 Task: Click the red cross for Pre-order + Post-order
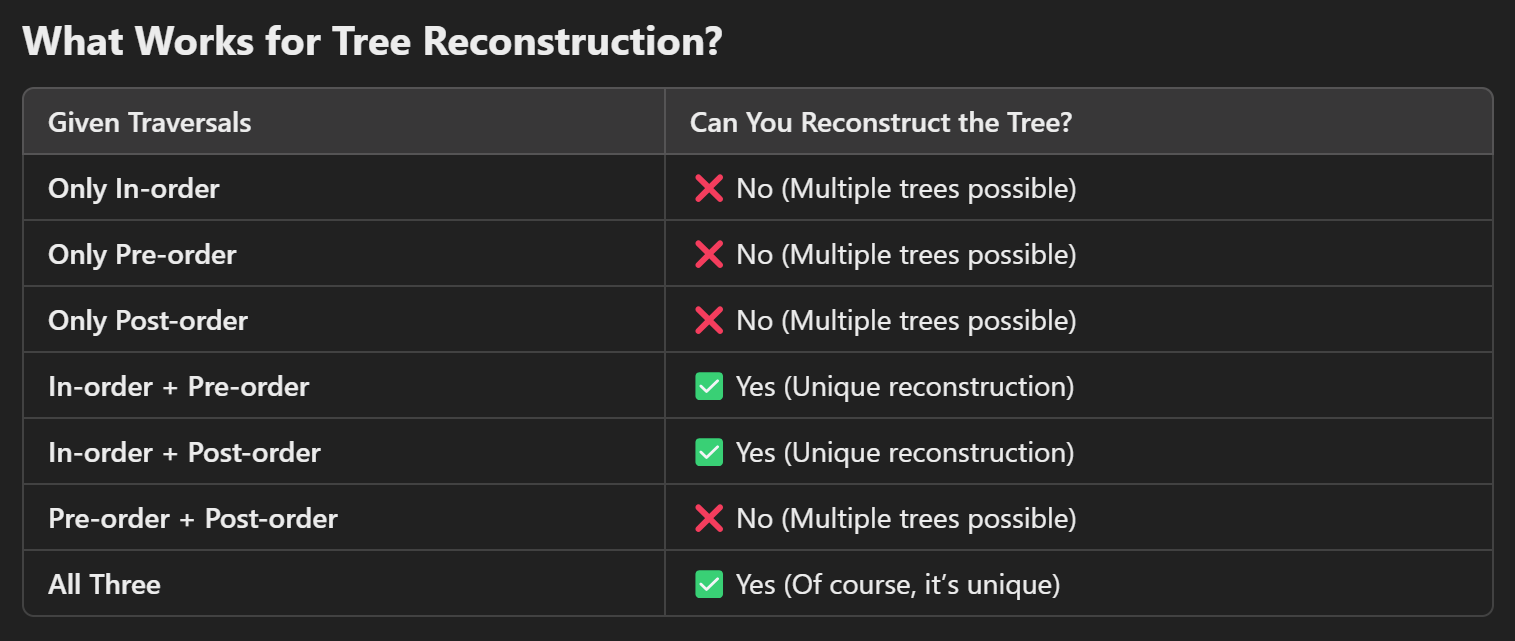point(709,518)
